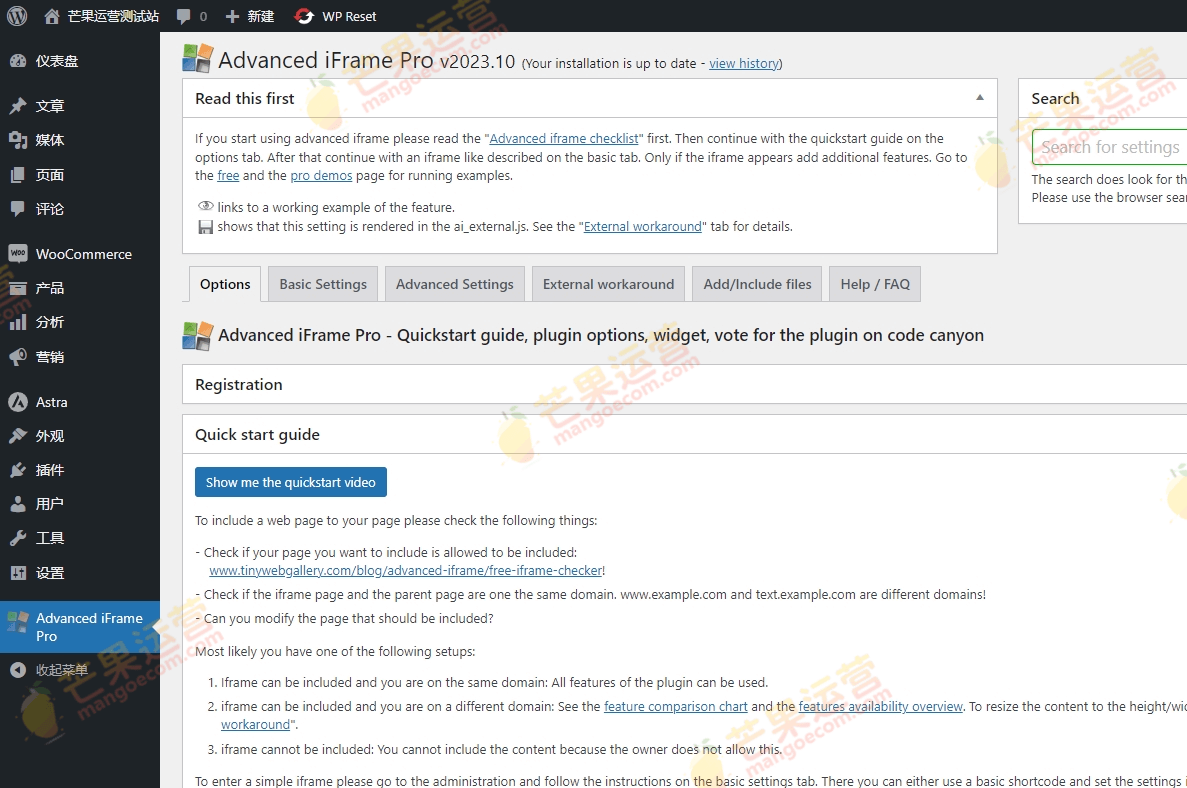Screen dimensions: 1187x788
Task: Open the 媒体 (Media) sidebar item
Action: click(x=46, y=140)
